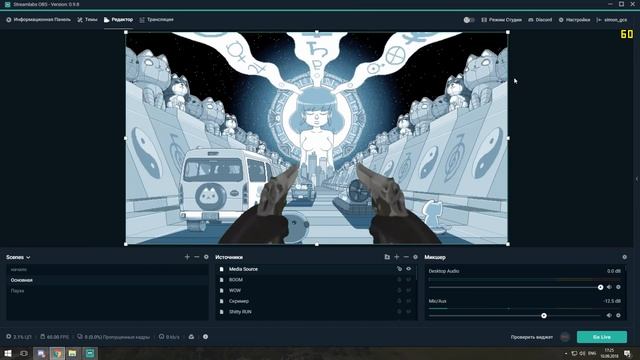Select the BOOM source
This screenshot has height=360, width=640.
(316, 280)
